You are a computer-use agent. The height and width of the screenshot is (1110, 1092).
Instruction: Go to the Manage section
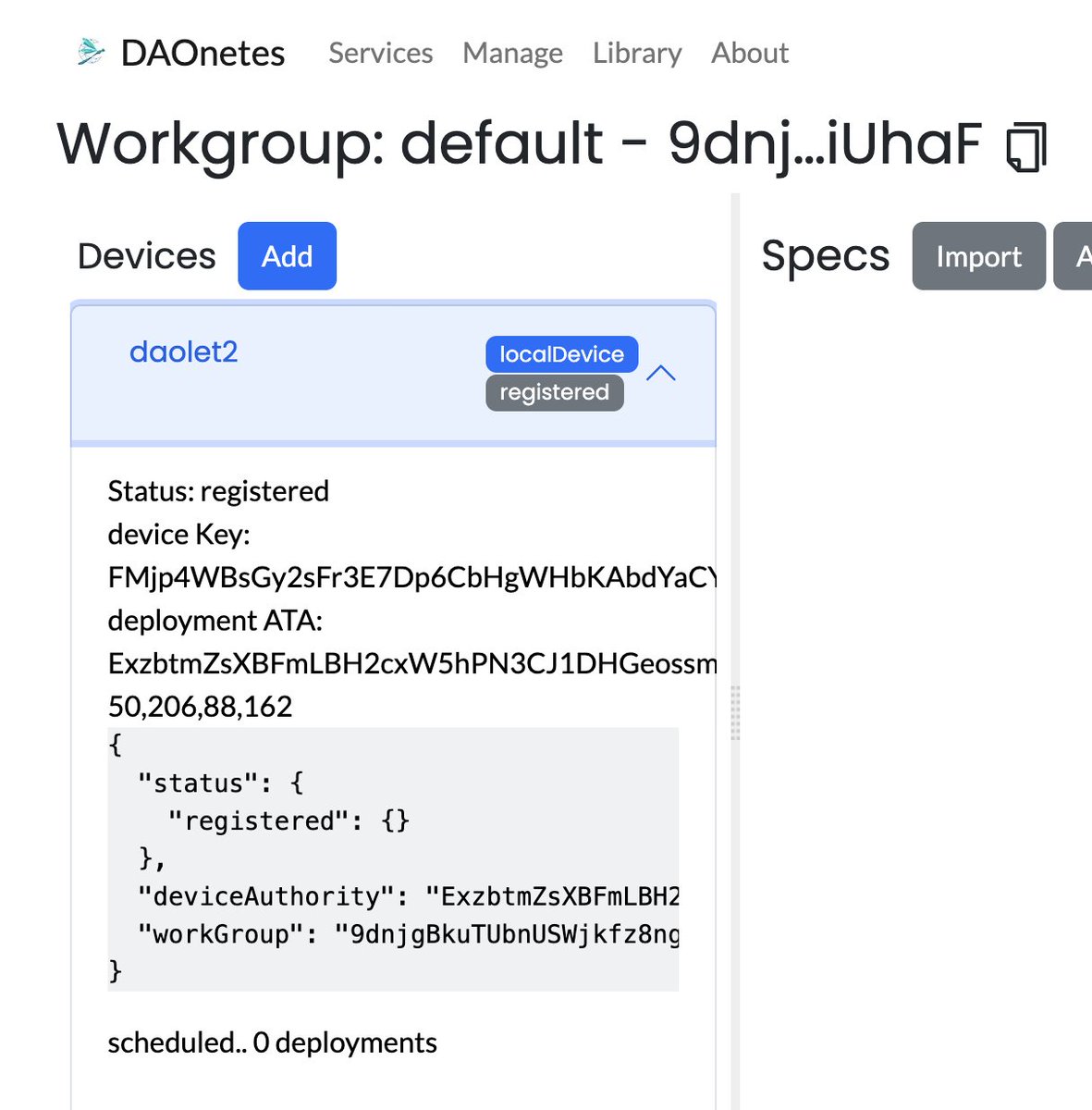tap(512, 53)
